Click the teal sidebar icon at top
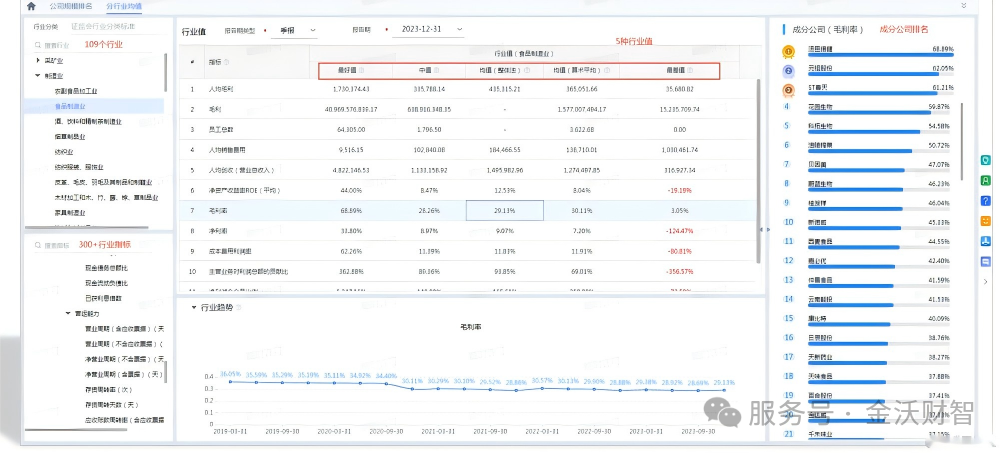Viewport: 1007px width, 453px height. click(986, 160)
